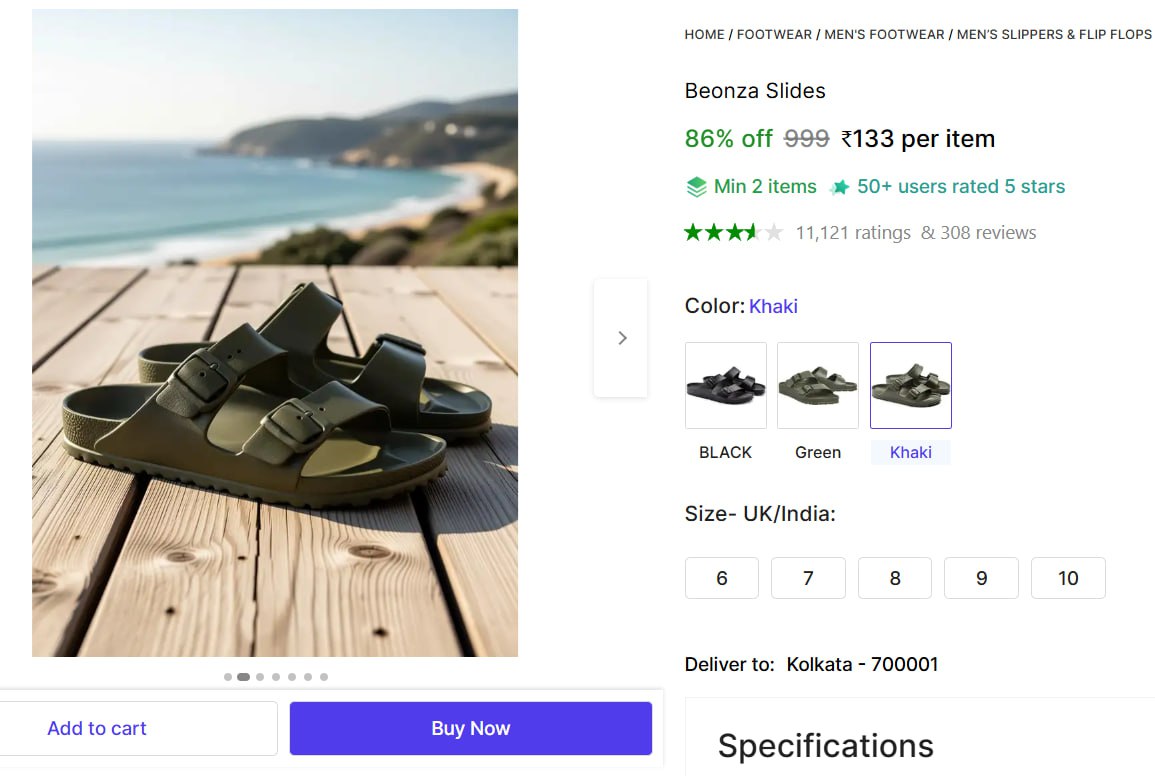
Task: Change delivery location Kolkata - 700001
Action: (862, 665)
